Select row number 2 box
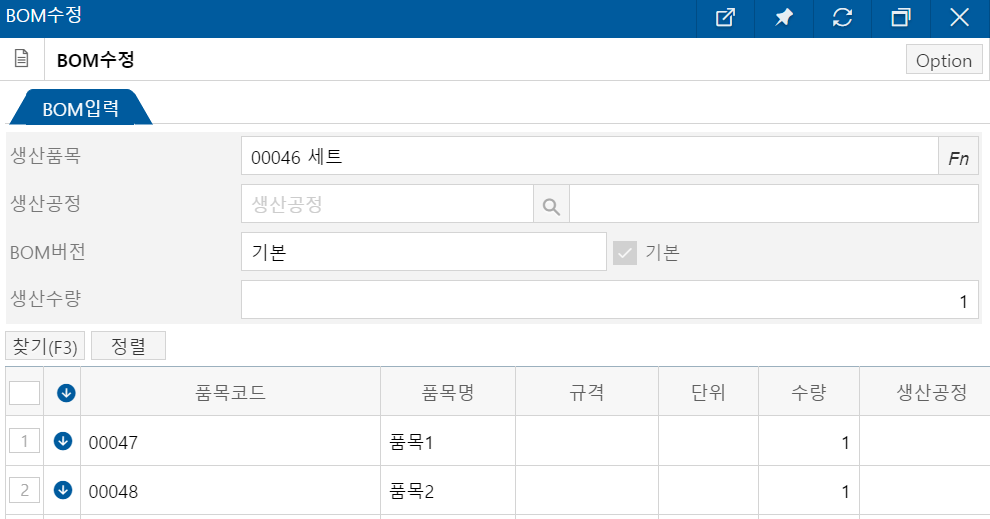The height and width of the screenshot is (519, 990). [25, 490]
